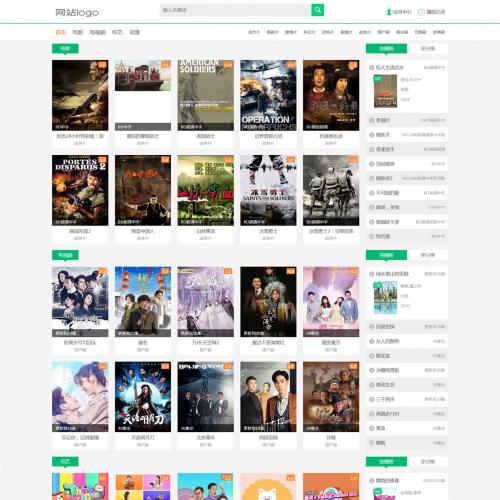Select 热播榜 tab in TV series sidebar
The width and height of the screenshot is (500, 500).
[x=386, y=255]
